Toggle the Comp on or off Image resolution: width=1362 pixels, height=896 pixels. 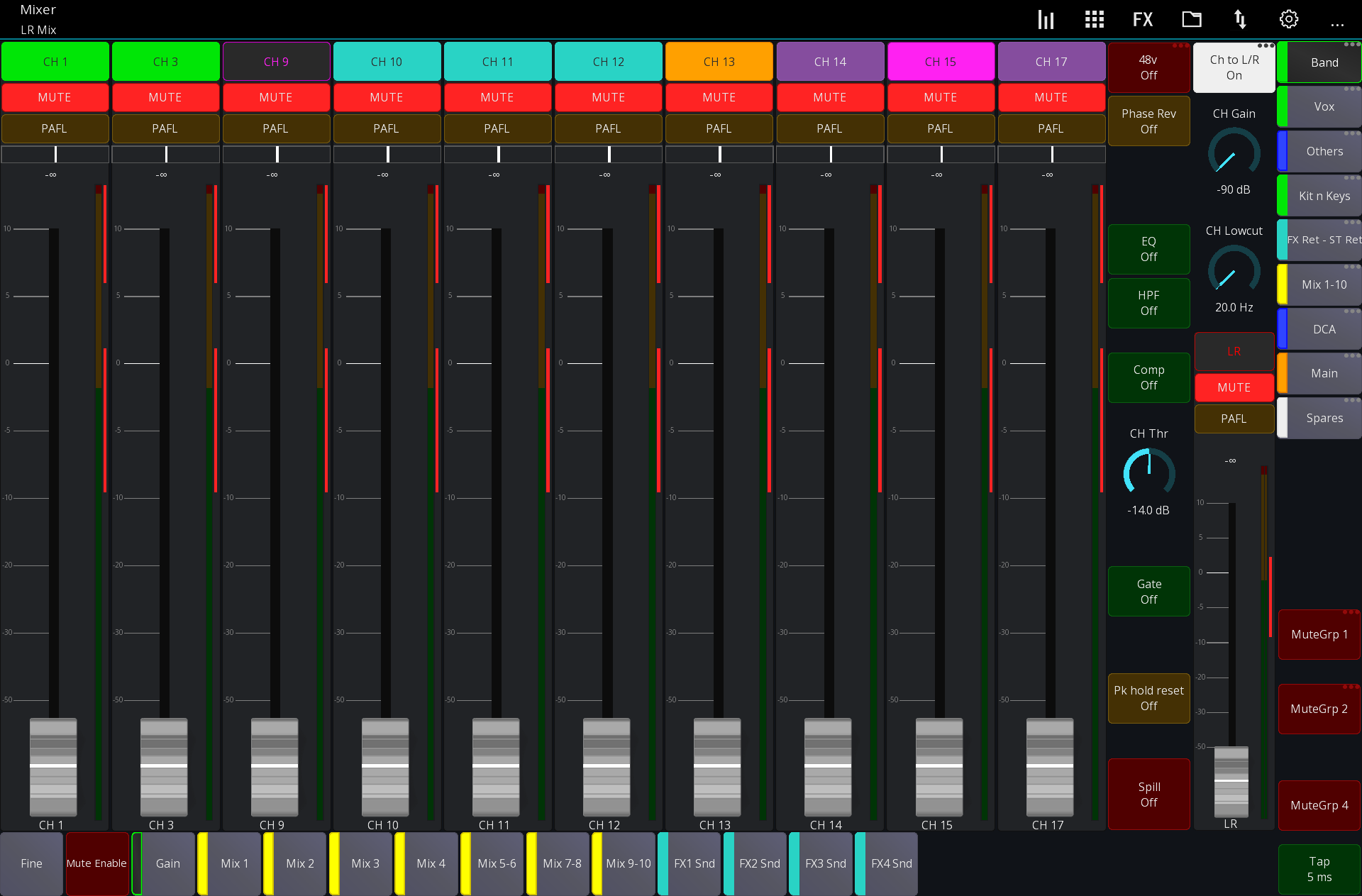coord(1148,377)
